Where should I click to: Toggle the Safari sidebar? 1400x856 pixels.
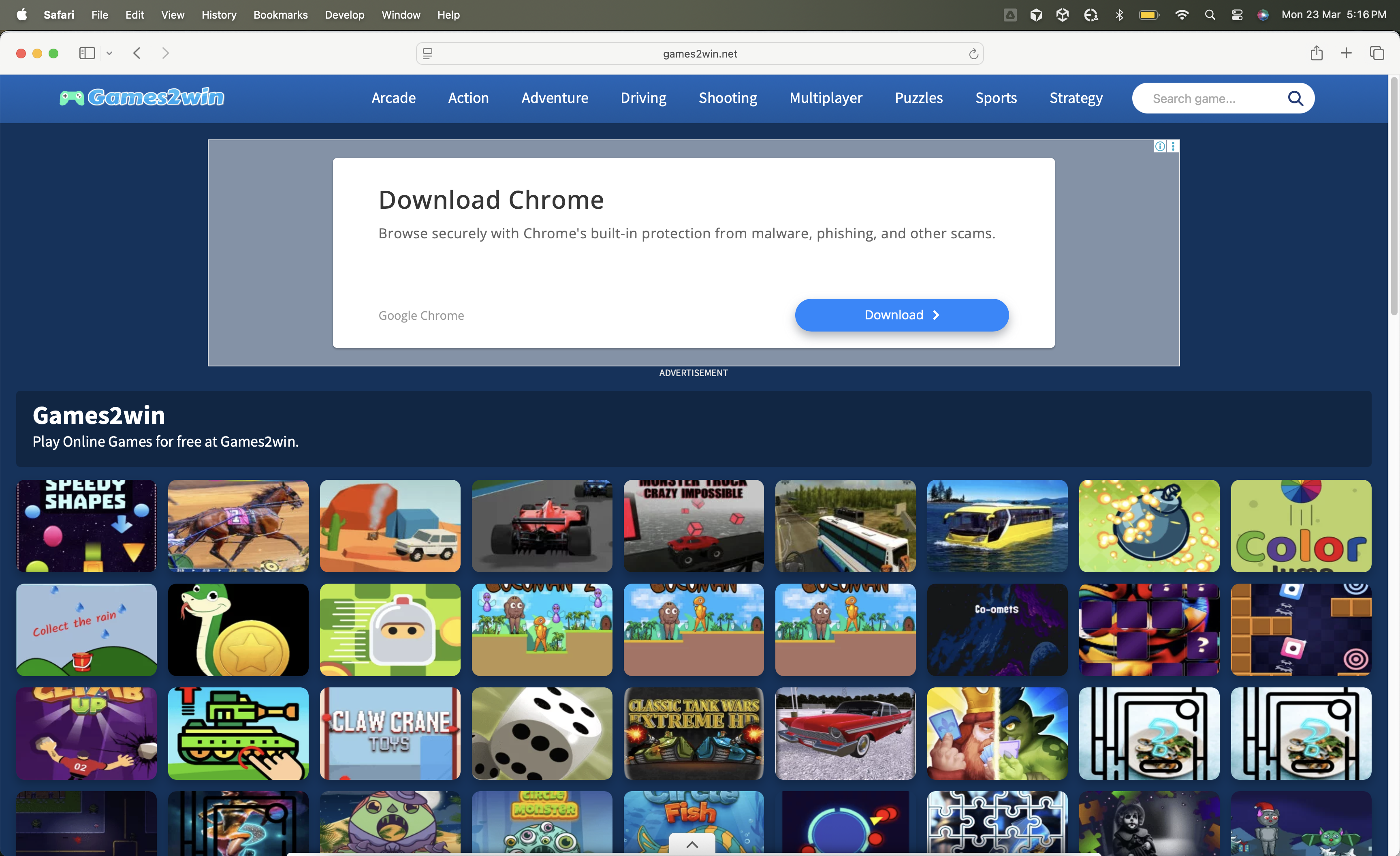(x=86, y=53)
